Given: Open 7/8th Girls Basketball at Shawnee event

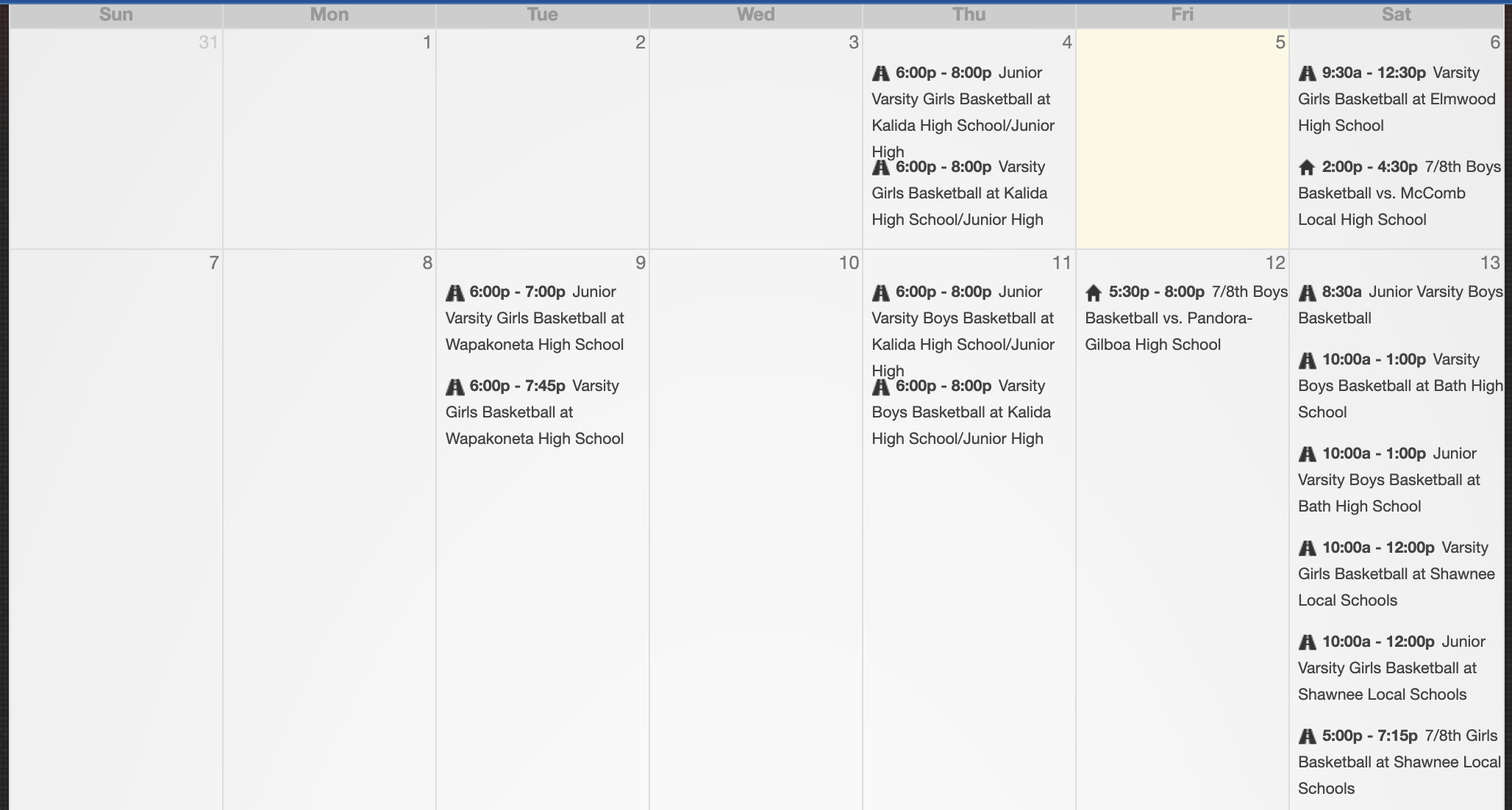Looking at the screenshot, I should click(x=1399, y=762).
